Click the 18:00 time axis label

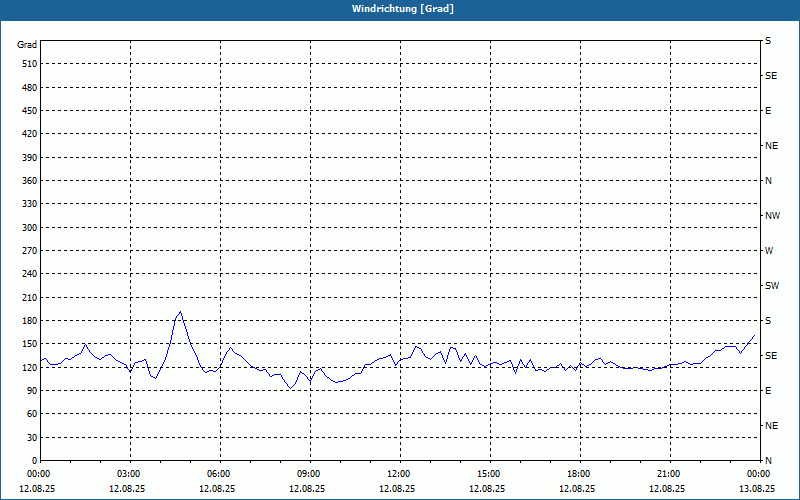tap(580, 474)
